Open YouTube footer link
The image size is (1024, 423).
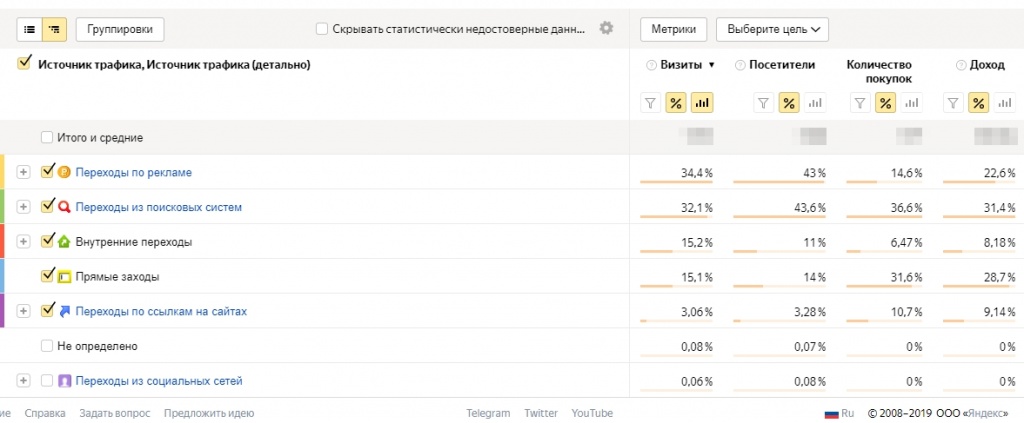click(x=592, y=413)
